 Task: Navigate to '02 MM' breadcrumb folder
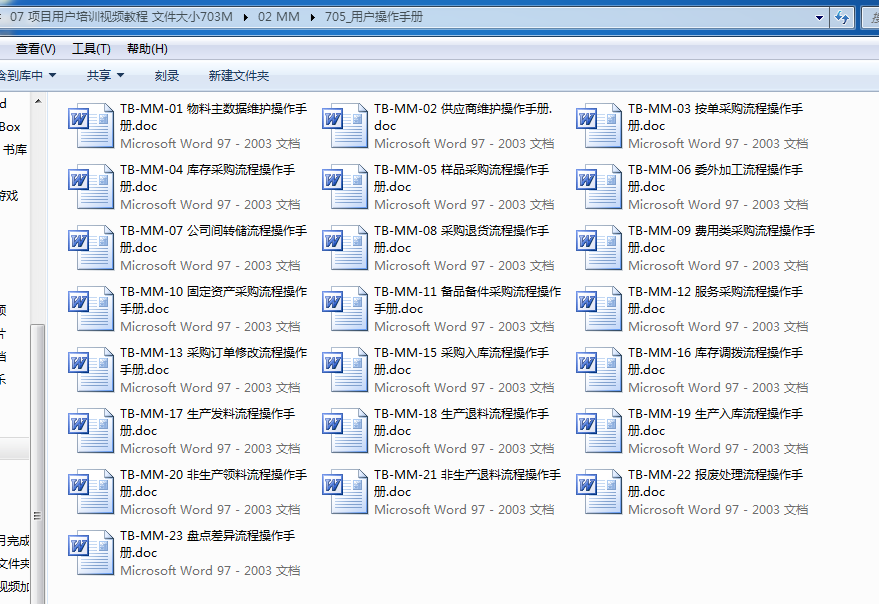coord(279,17)
